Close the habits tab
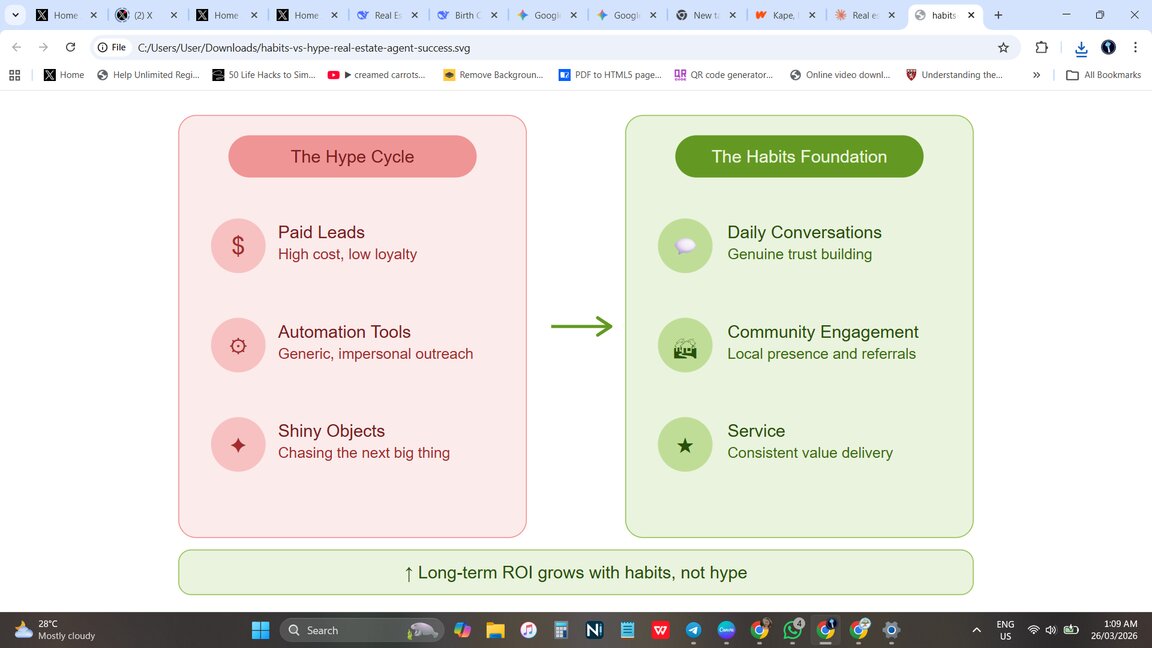Viewport: 1152px width, 648px height. (971, 15)
